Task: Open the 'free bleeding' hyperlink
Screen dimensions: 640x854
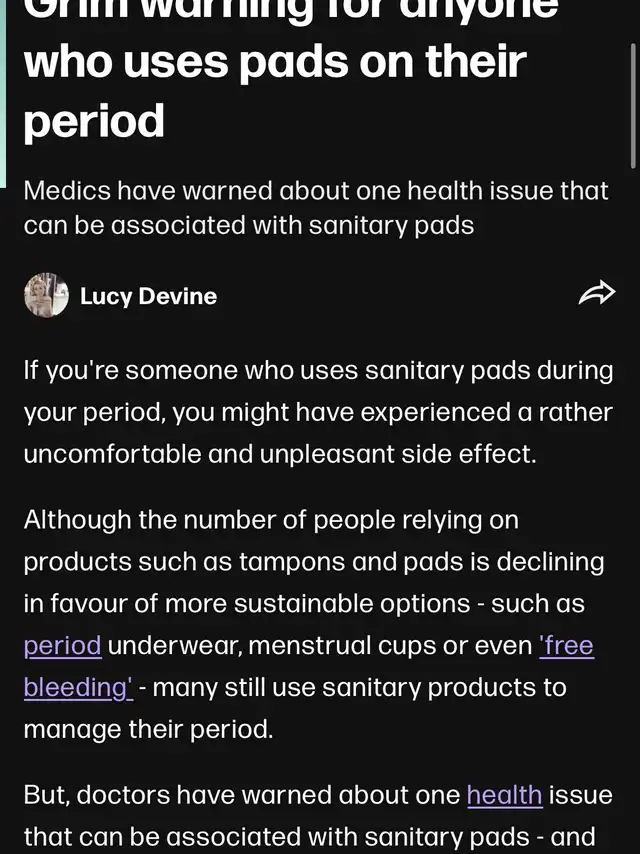Action: tap(566, 646)
